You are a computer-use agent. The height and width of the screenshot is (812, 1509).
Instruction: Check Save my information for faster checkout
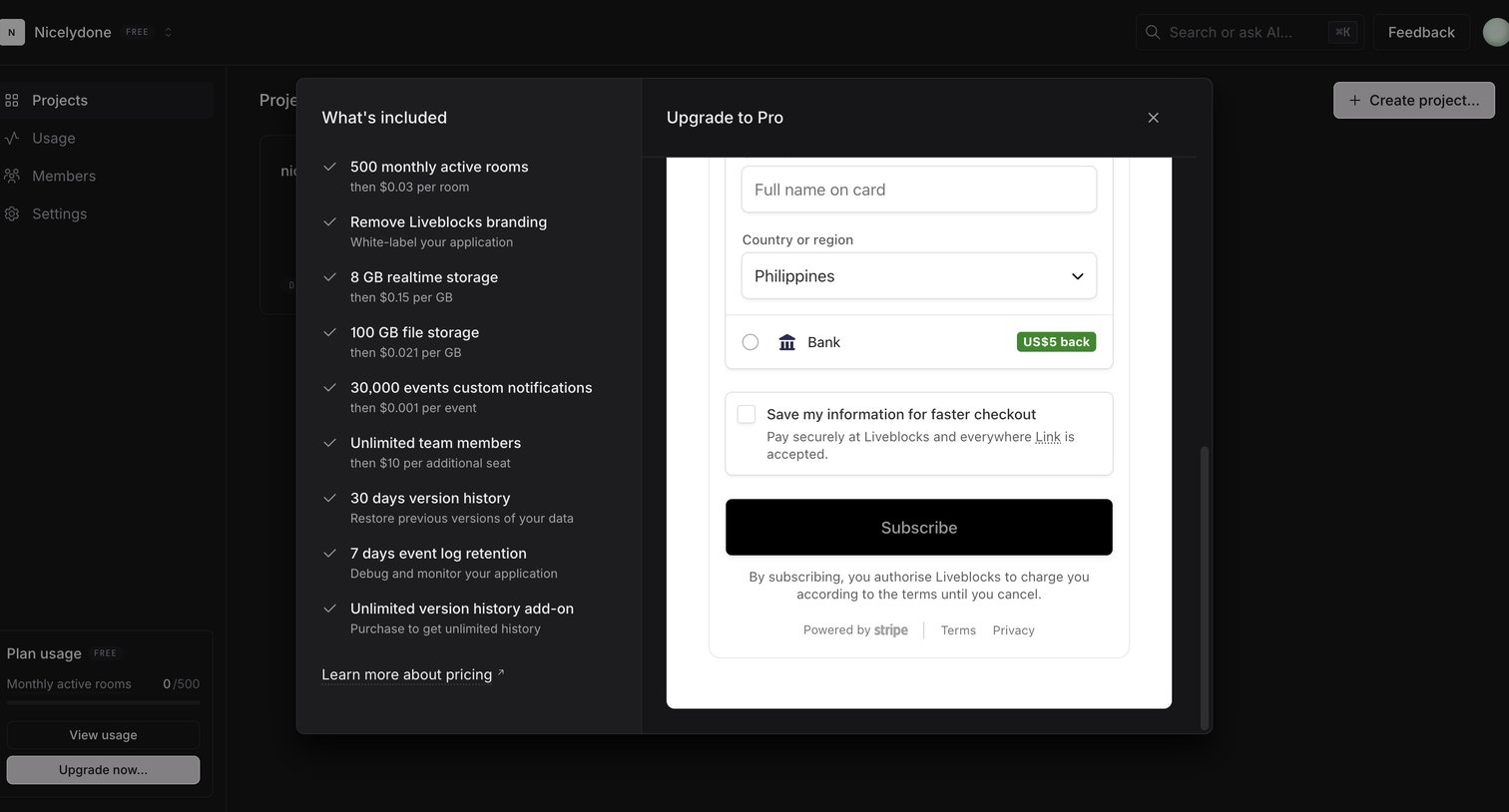point(747,414)
